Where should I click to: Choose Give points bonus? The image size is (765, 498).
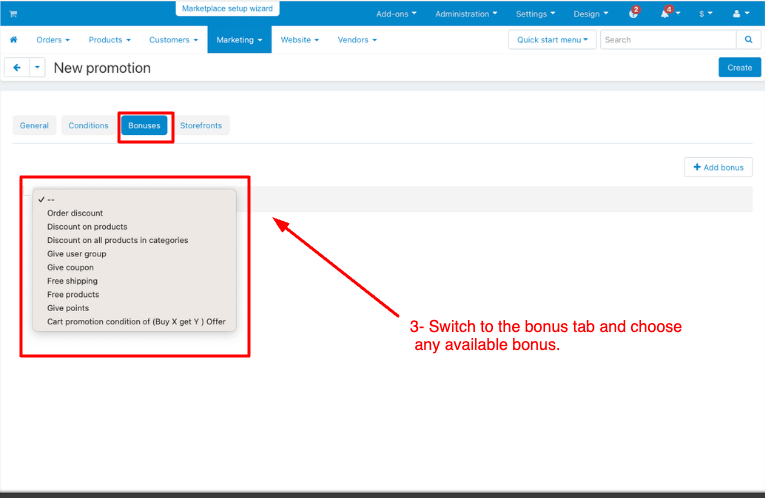pyautogui.click(x=134, y=308)
